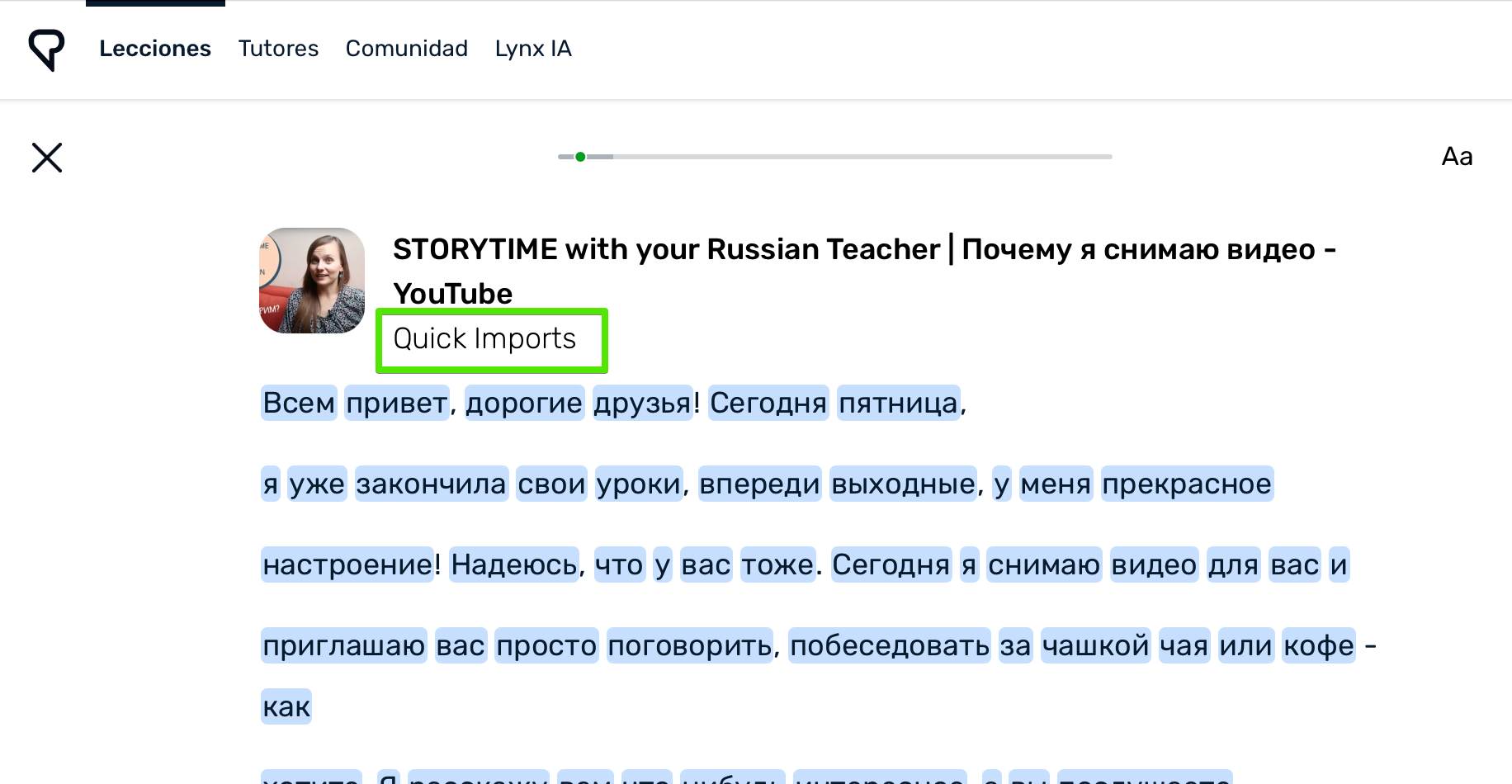Go to the Tutores menu item
Screen dimensions: 1512x784
pos(278,49)
